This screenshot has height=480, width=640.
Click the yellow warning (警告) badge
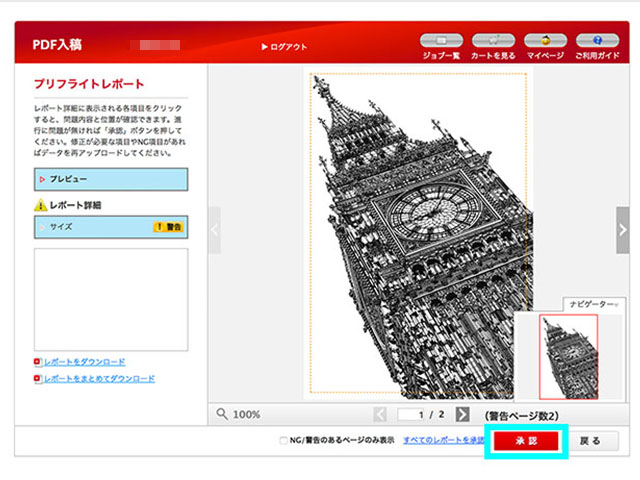coord(168,227)
